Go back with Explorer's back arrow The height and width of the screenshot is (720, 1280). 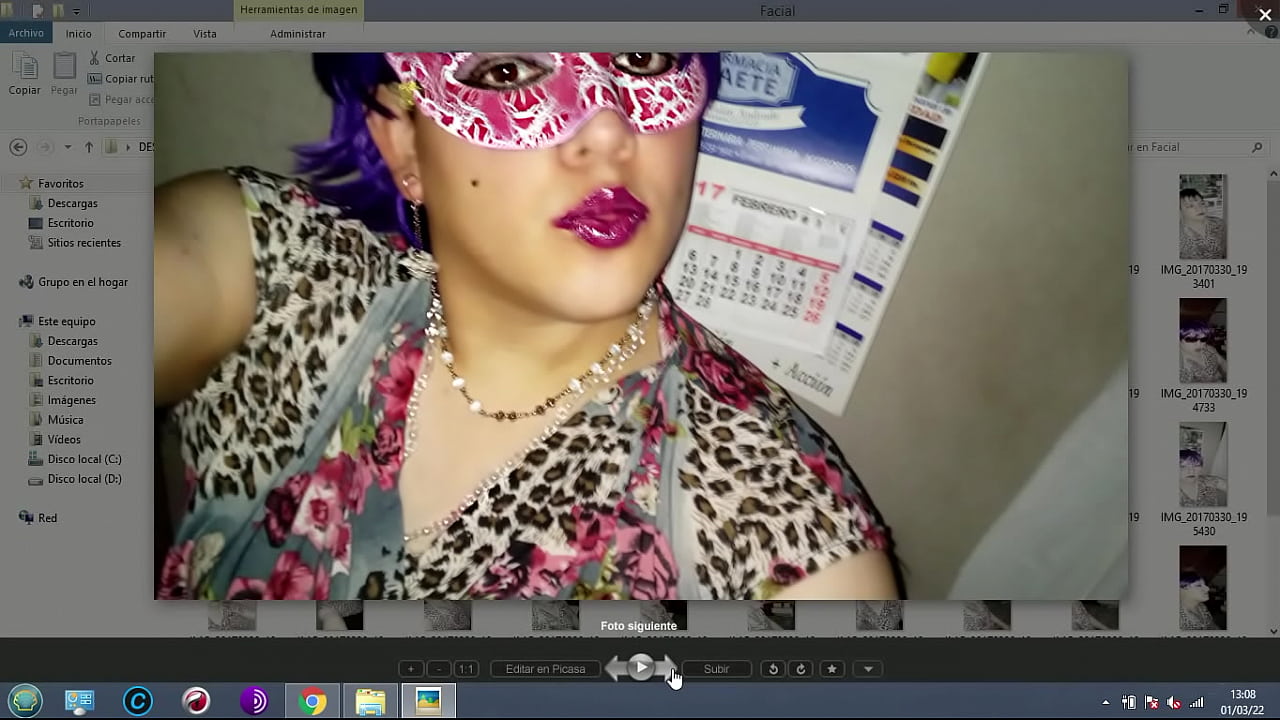(18, 147)
